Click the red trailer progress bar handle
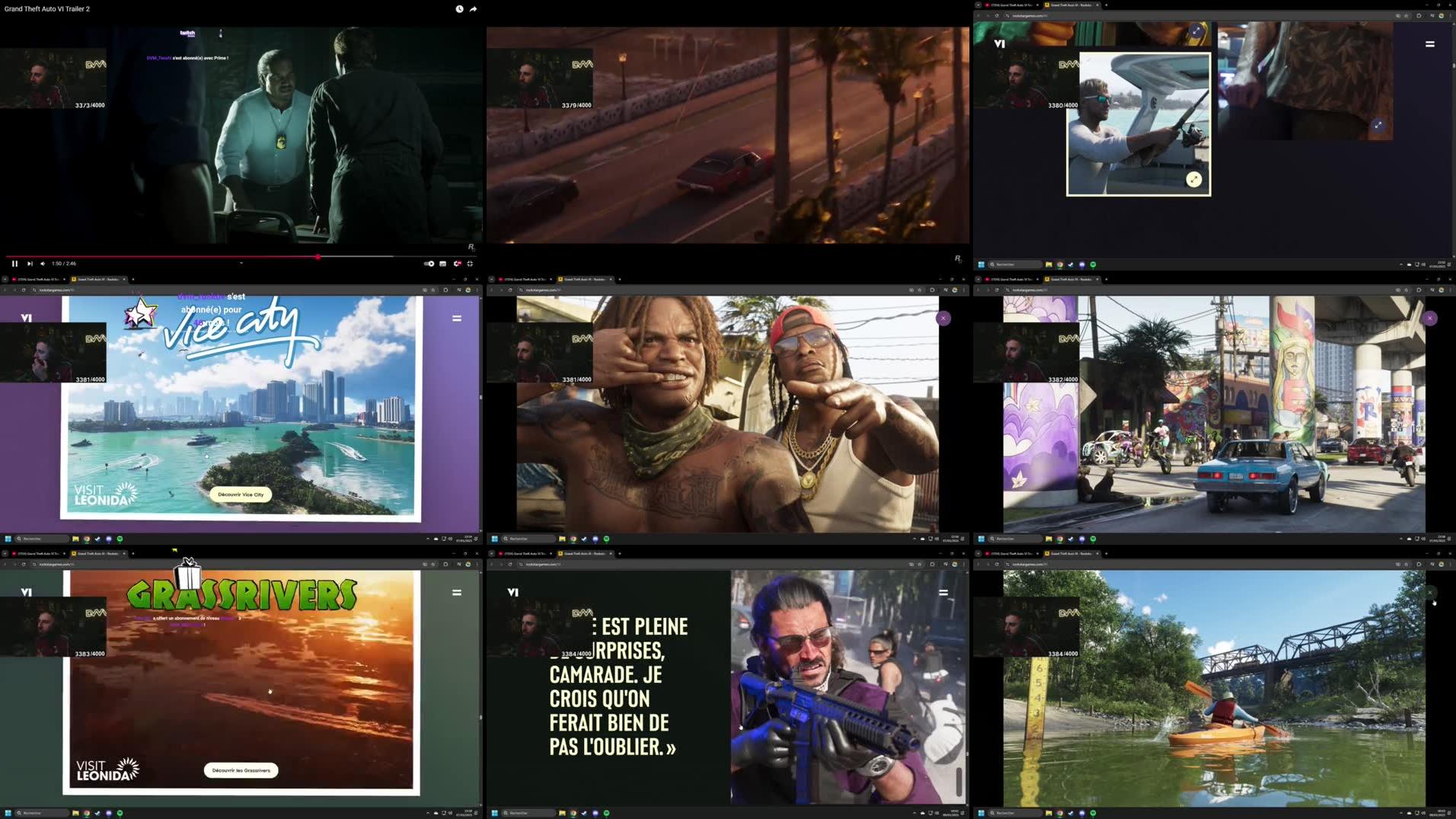The image size is (1456, 819). point(318,257)
